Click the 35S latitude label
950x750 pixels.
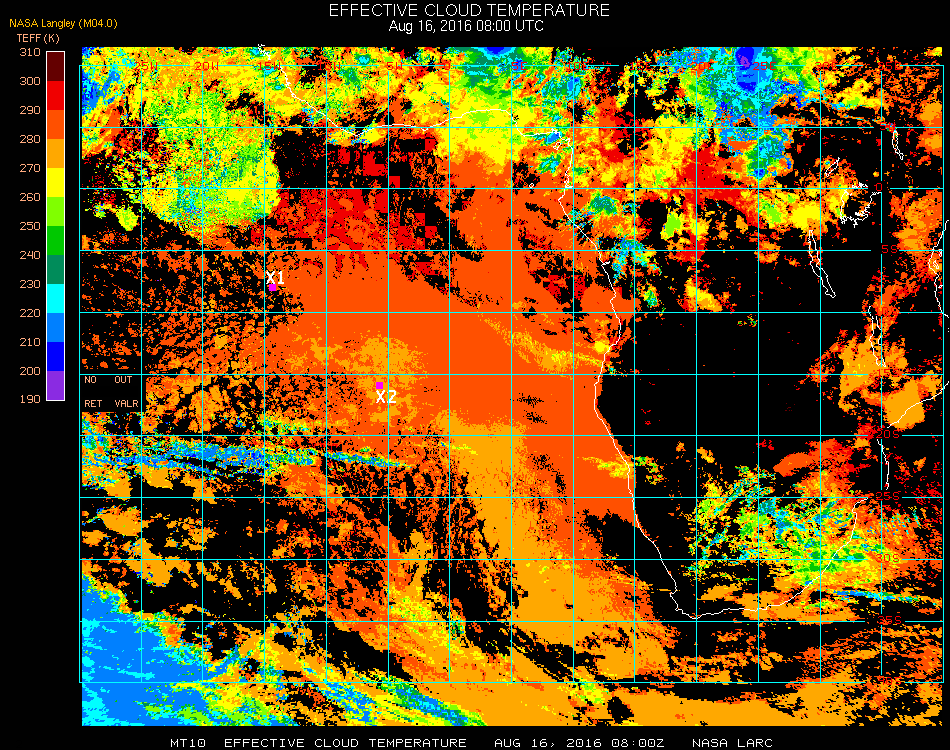(889, 620)
